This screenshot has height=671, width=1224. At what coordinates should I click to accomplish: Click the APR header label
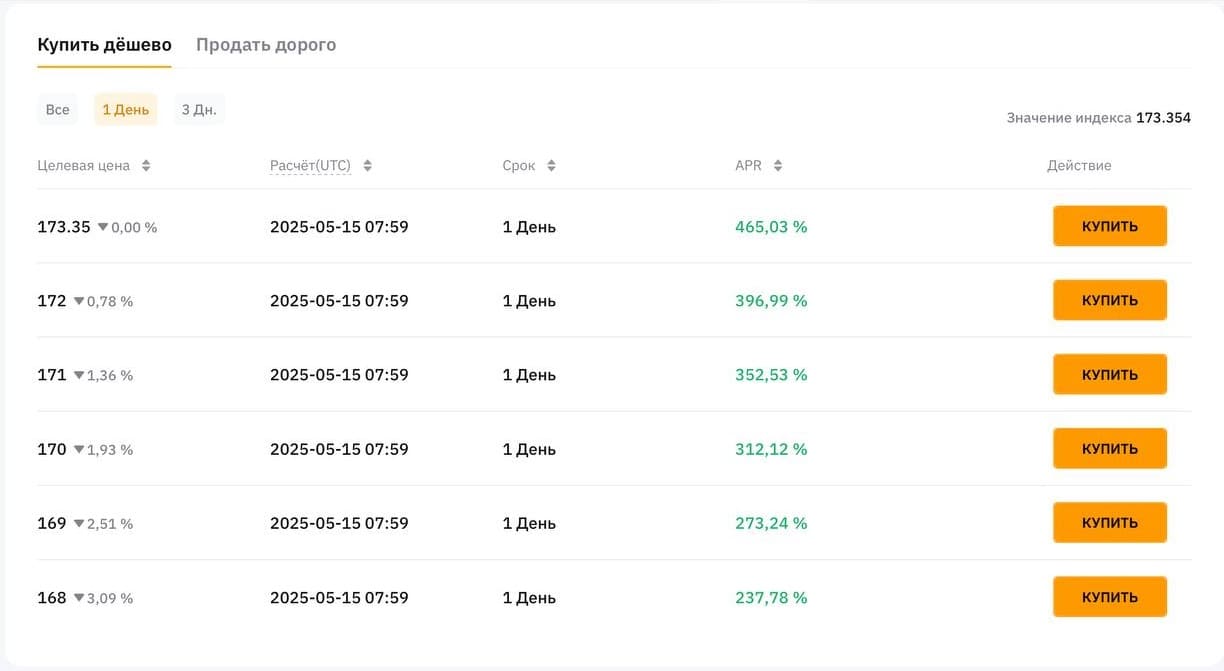point(748,166)
